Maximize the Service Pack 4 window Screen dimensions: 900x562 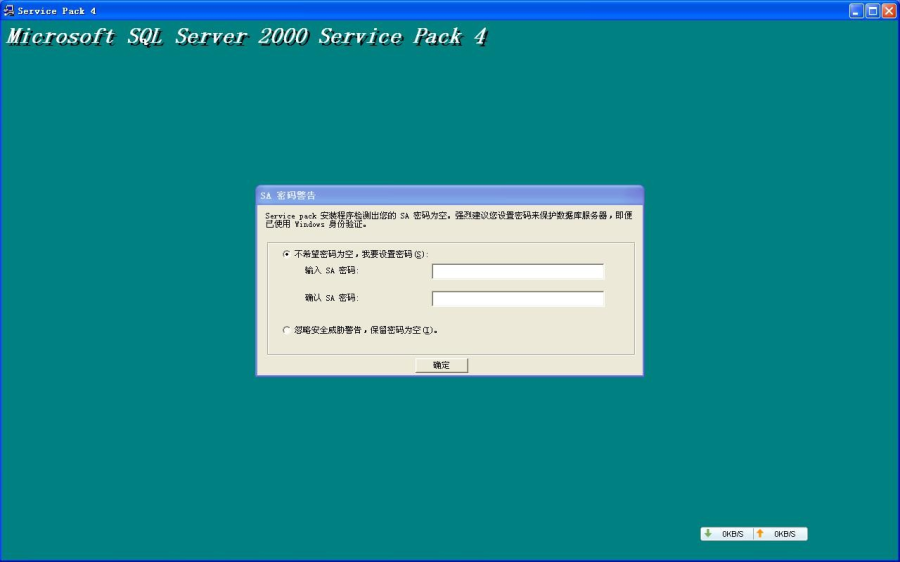(x=872, y=11)
